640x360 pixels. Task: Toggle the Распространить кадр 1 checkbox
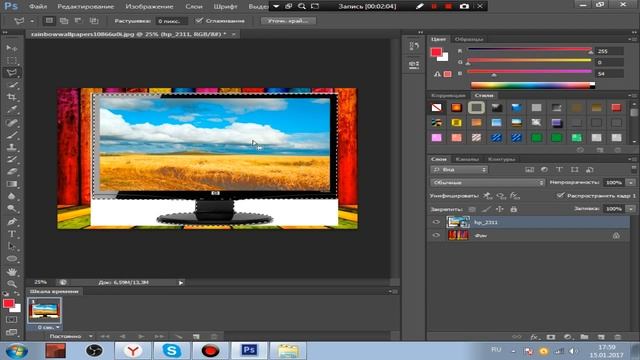tap(560, 196)
